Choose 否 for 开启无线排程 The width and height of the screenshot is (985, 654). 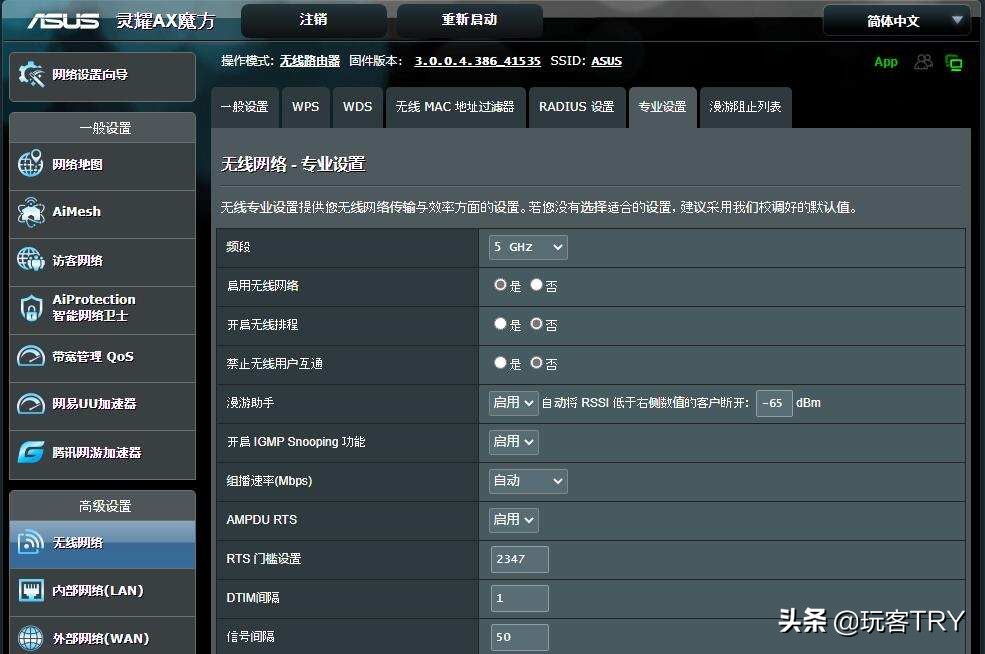point(536,324)
